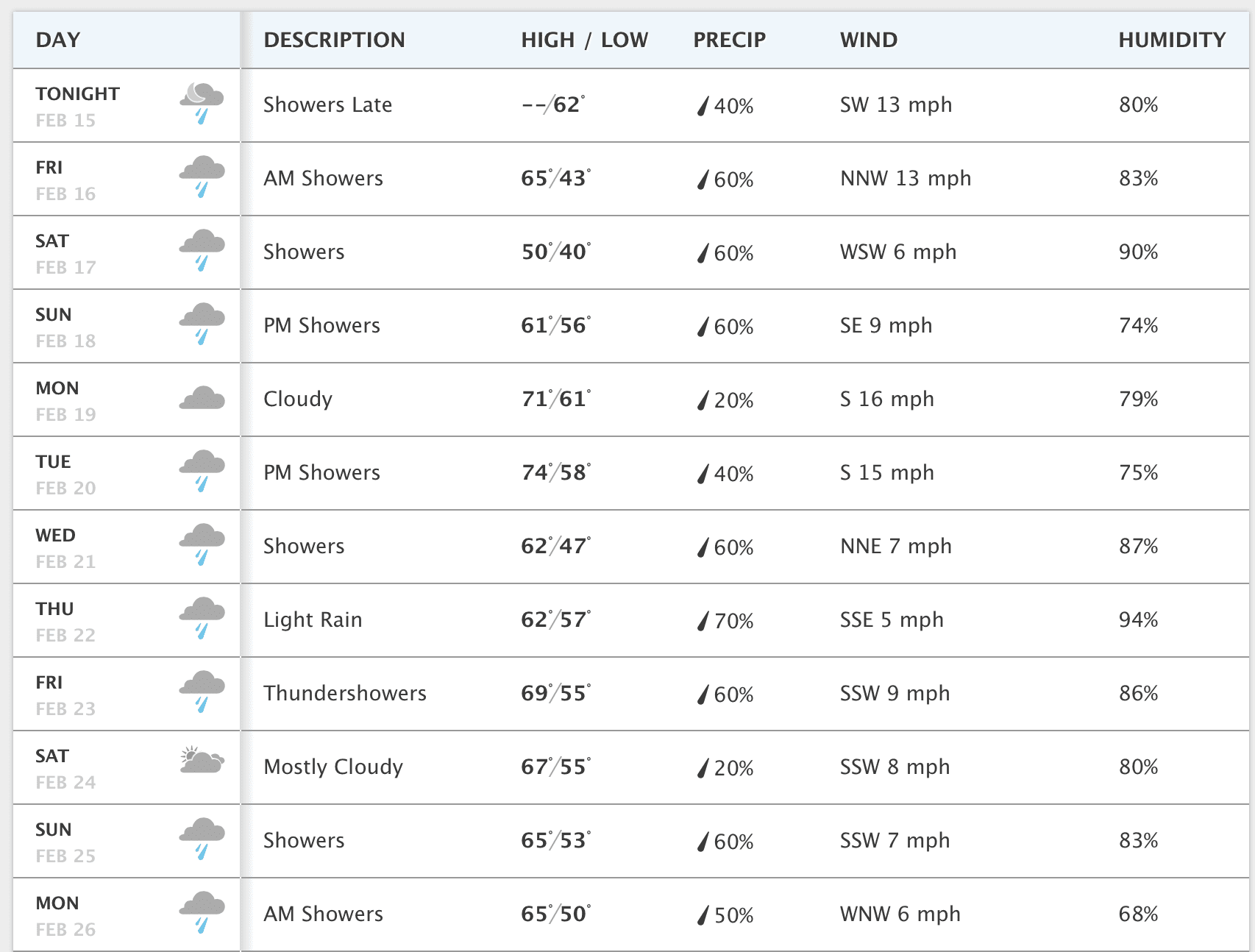Click the PRECIP column header
1255x952 pixels.
pos(729,40)
